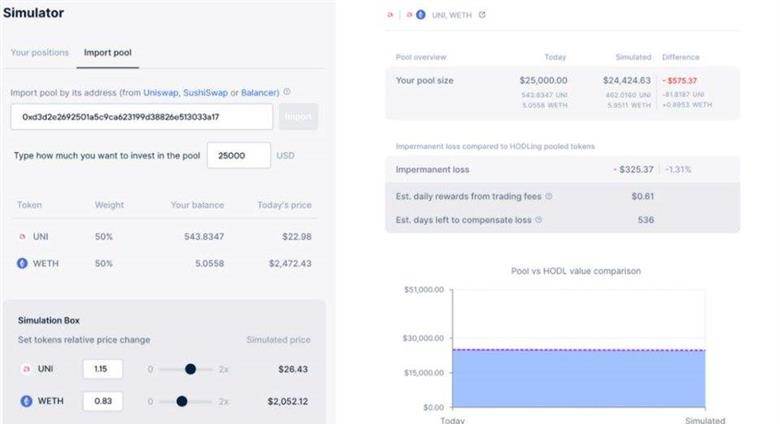Click WETH pair icon in pool header
780x424 pixels.
[421, 15]
